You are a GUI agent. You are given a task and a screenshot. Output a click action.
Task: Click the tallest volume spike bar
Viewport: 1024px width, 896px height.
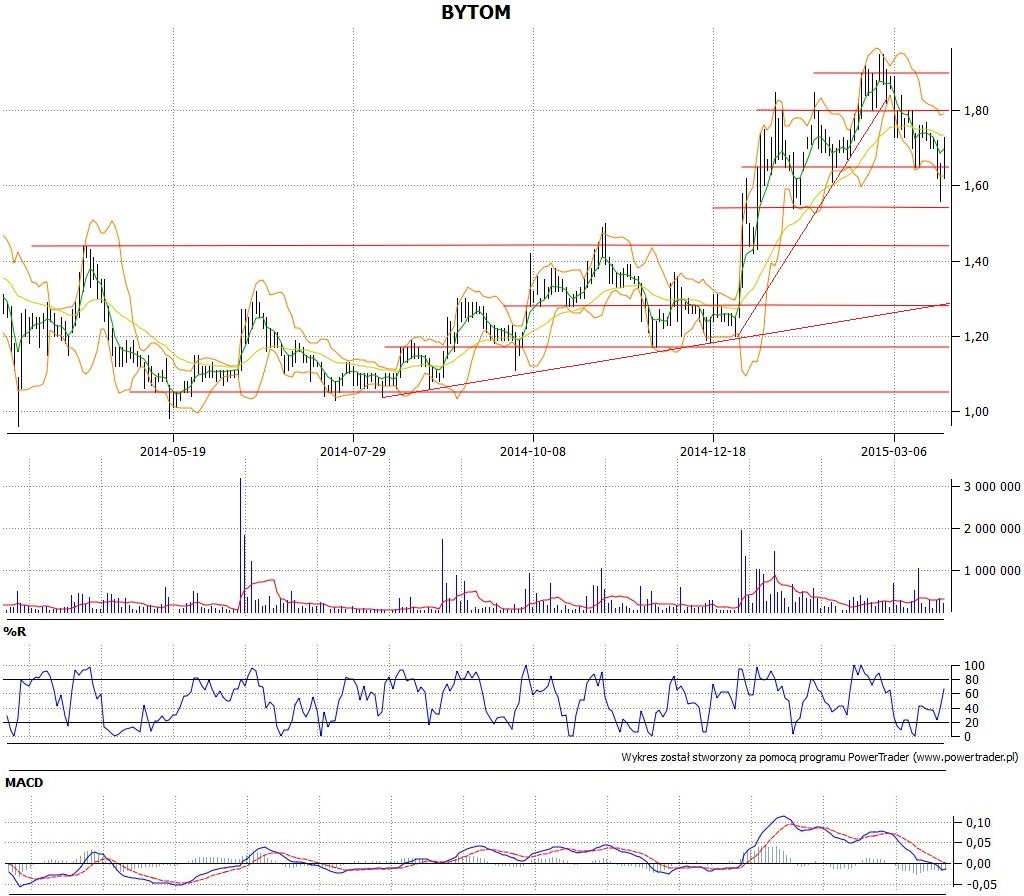tap(240, 545)
